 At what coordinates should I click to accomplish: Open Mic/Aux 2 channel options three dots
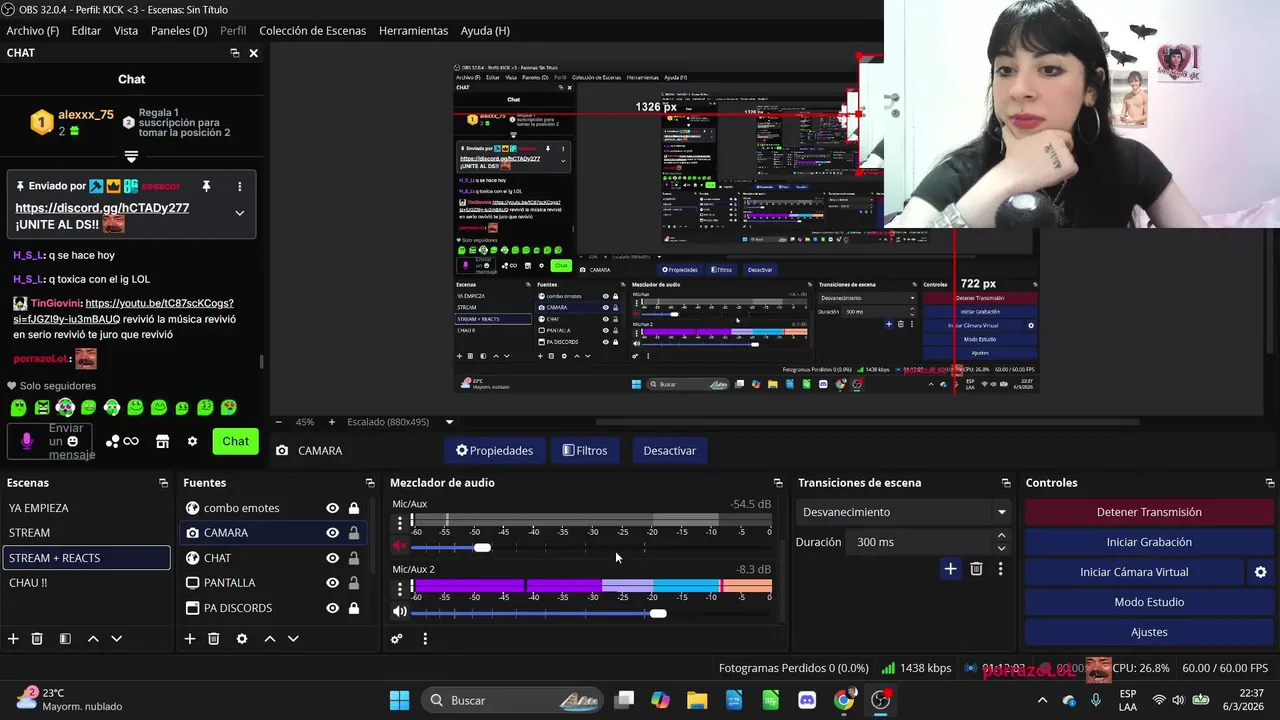(400, 588)
